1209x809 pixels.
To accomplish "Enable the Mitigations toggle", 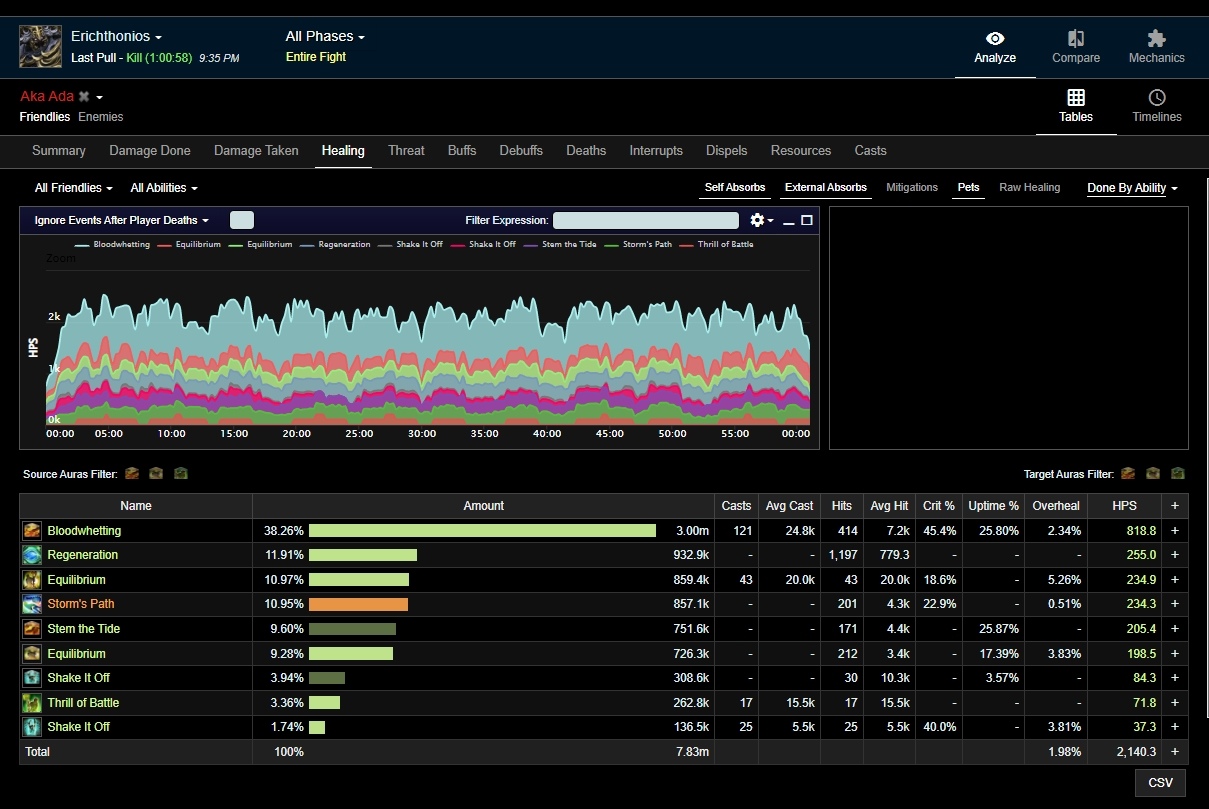I will pyautogui.click(x=911, y=188).
